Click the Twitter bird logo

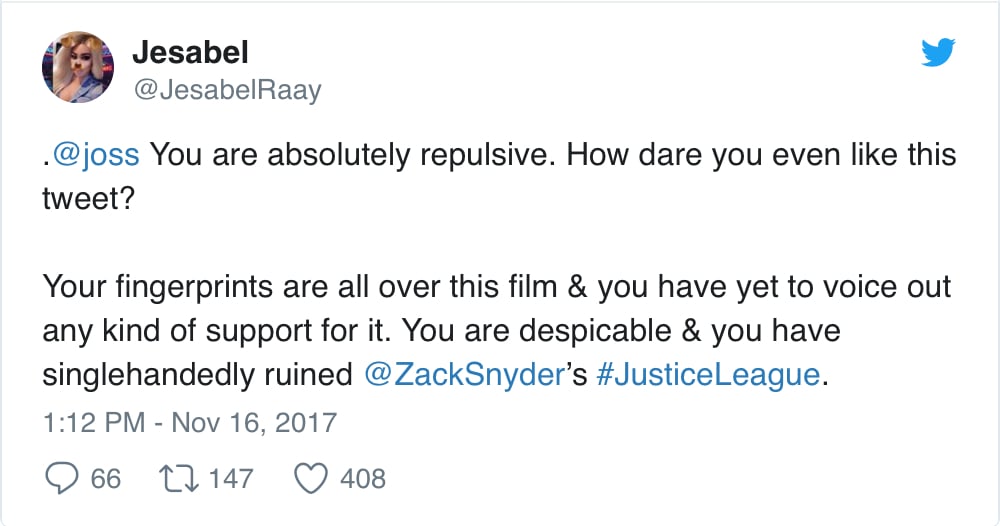click(938, 53)
